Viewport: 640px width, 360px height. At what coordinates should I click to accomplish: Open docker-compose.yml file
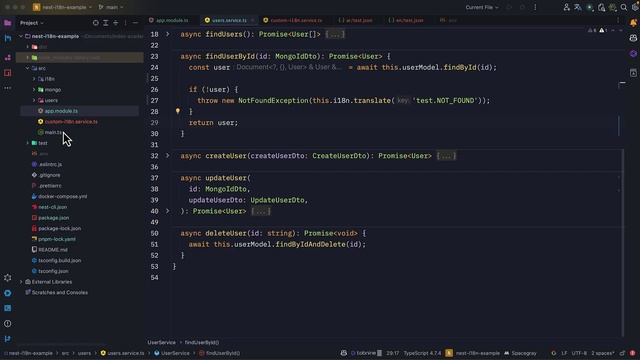pos(62,196)
